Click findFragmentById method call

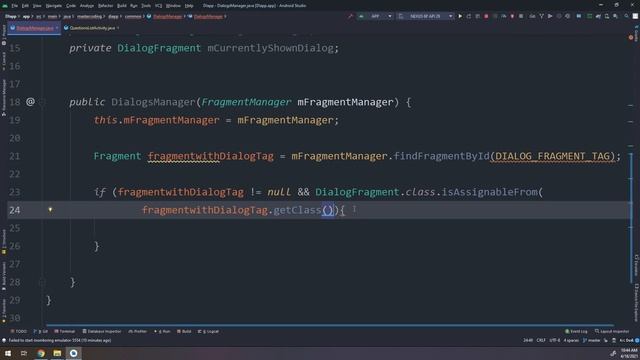[x=441, y=156]
